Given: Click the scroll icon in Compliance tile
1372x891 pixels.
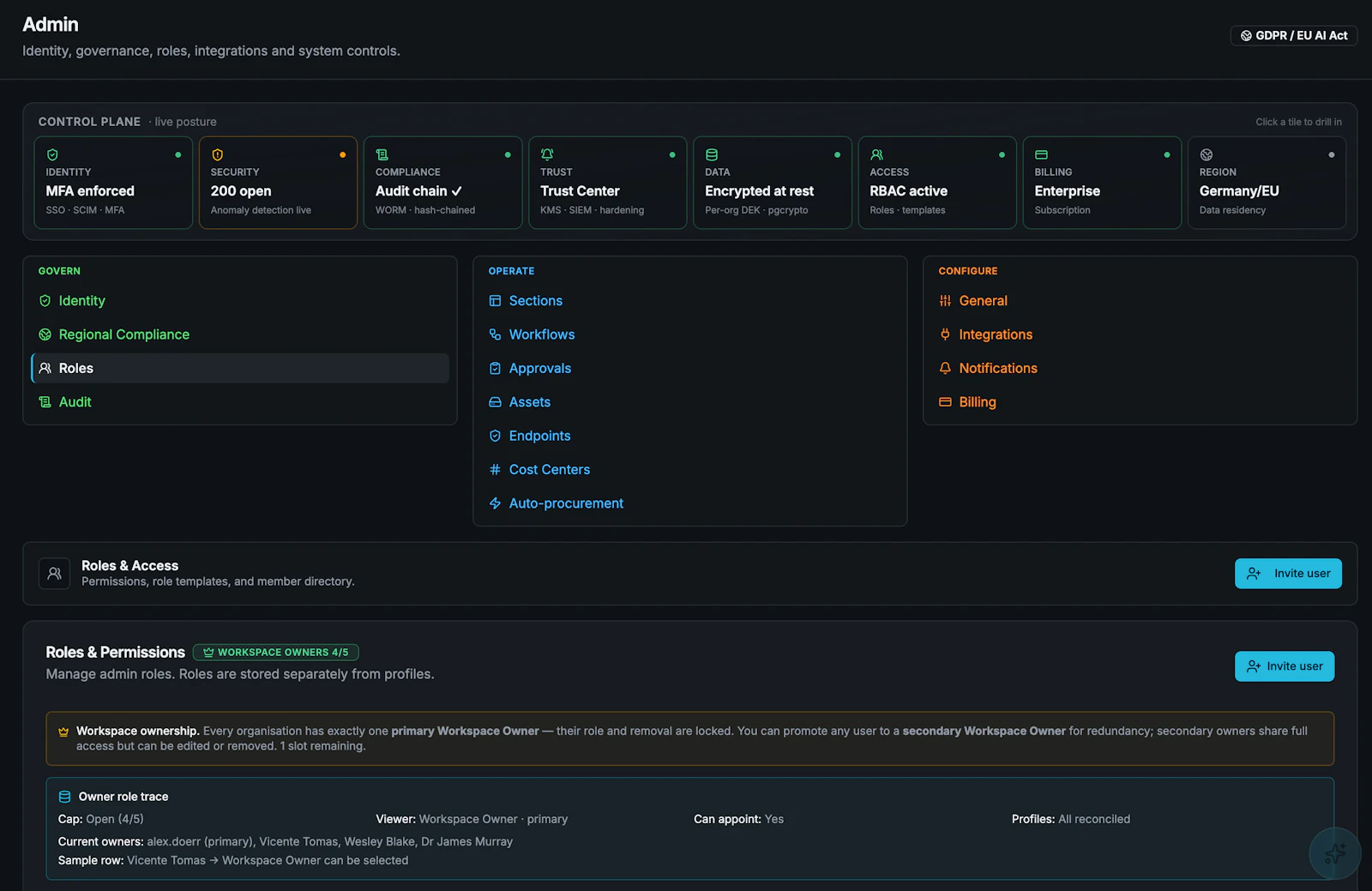Looking at the screenshot, I should pyautogui.click(x=382, y=155).
